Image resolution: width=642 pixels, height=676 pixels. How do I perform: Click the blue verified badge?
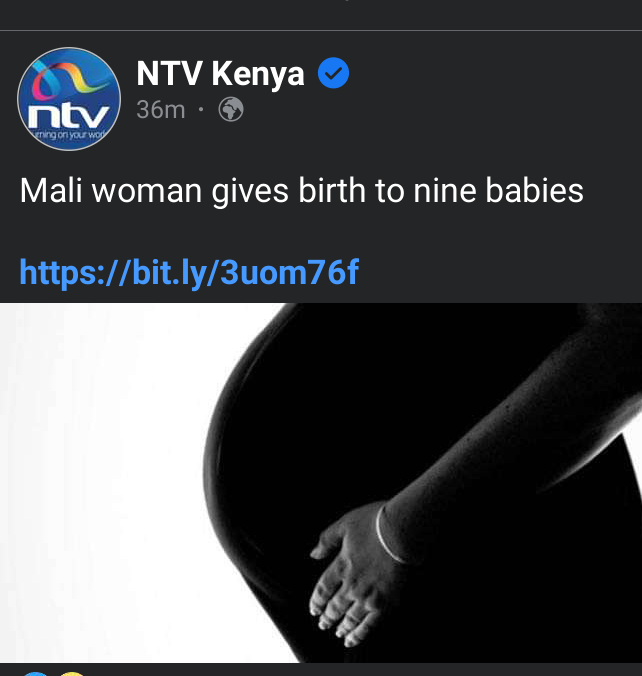point(333,73)
